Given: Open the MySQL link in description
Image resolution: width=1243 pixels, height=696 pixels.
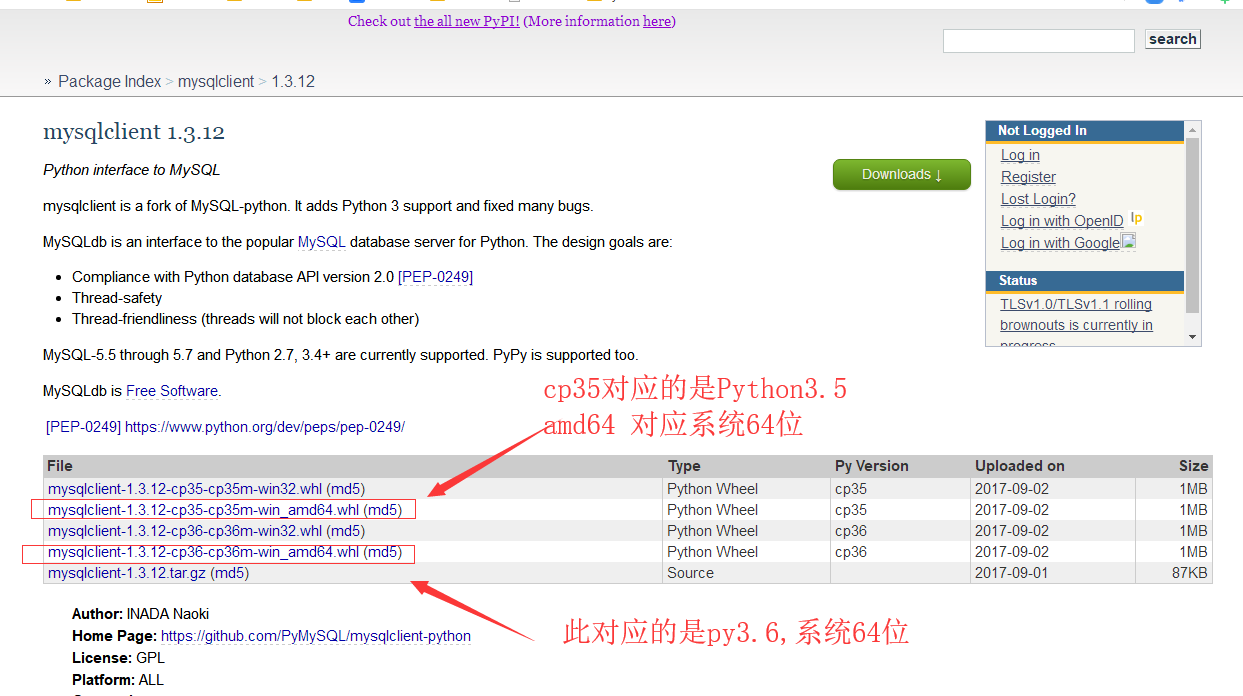Looking at the screenshot, I should tap(322, 242).
